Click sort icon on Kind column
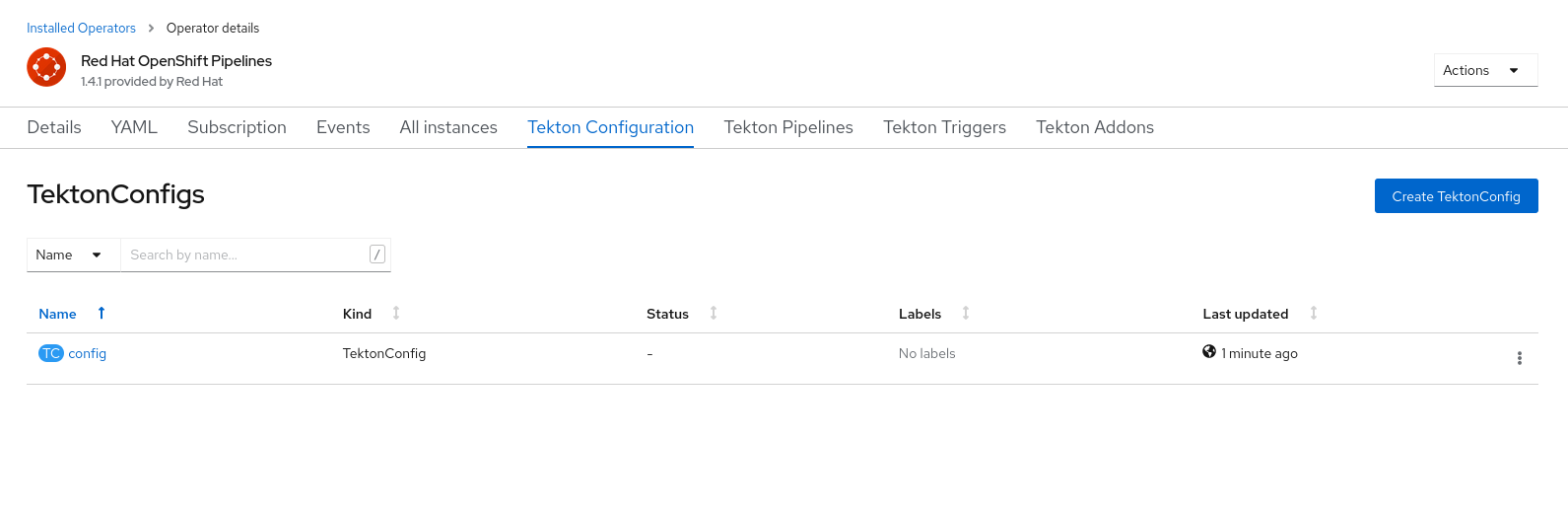 pyautogui.click(x=396, y=313)
